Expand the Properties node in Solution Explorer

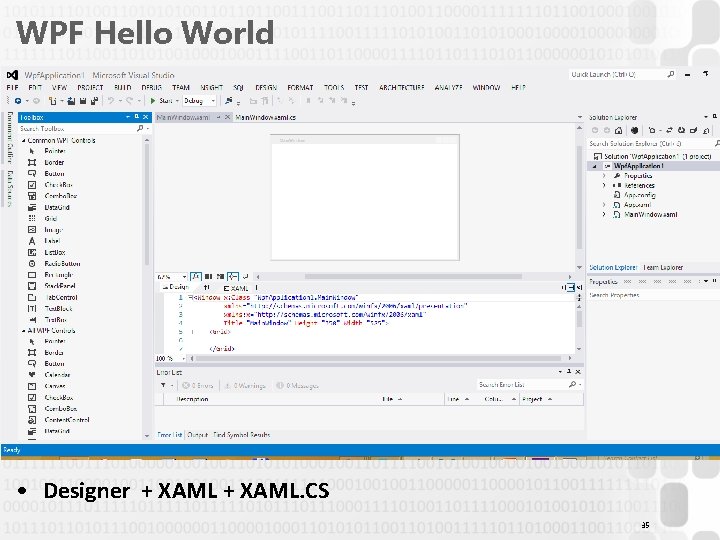click(x=604, y=176)
